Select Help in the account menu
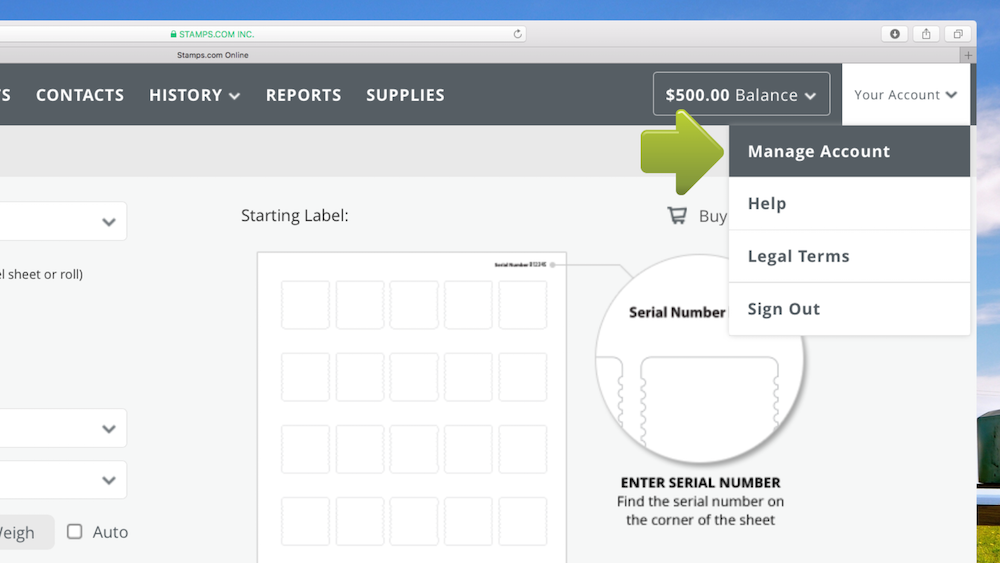The height and width of the screenshot is (563, 1000). point(849,203)
